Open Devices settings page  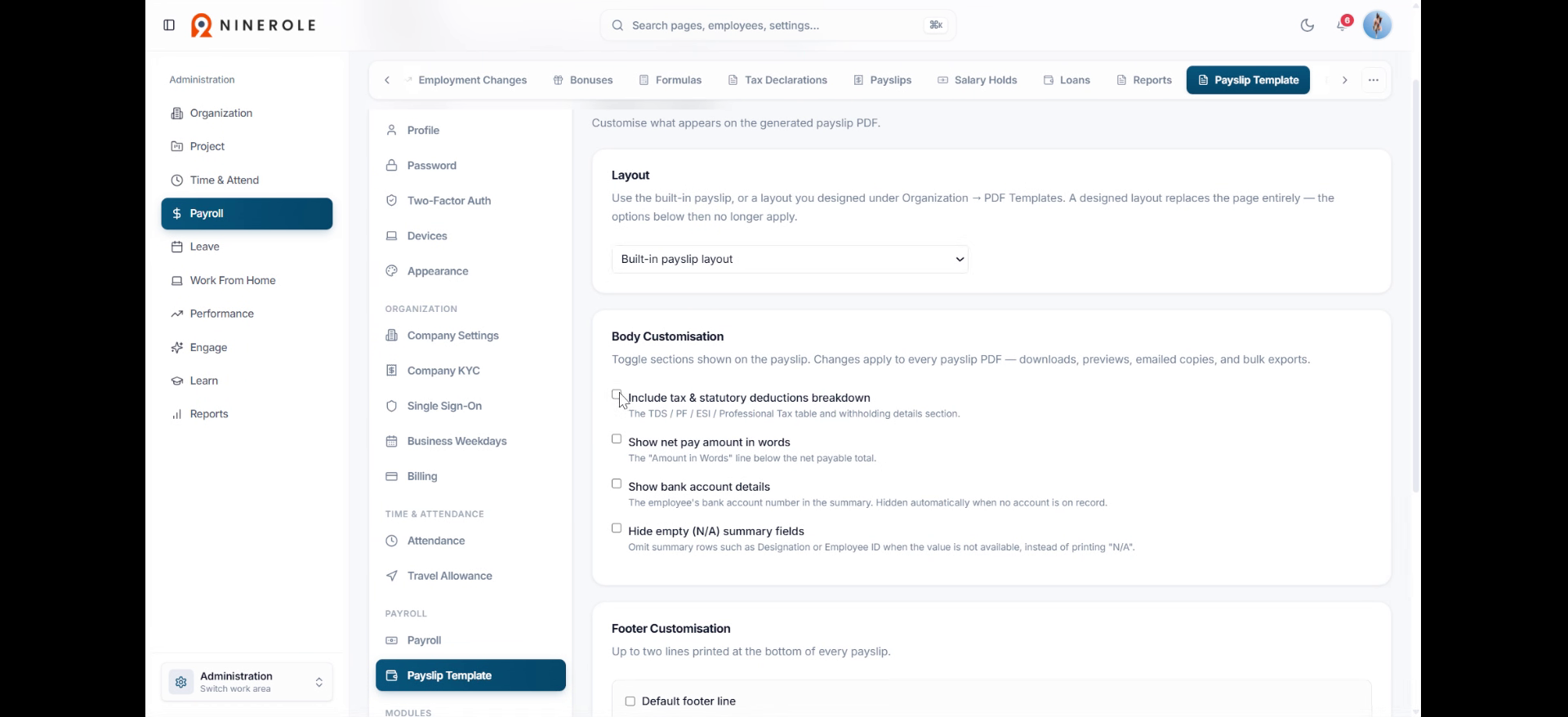[x=470, y=236]
